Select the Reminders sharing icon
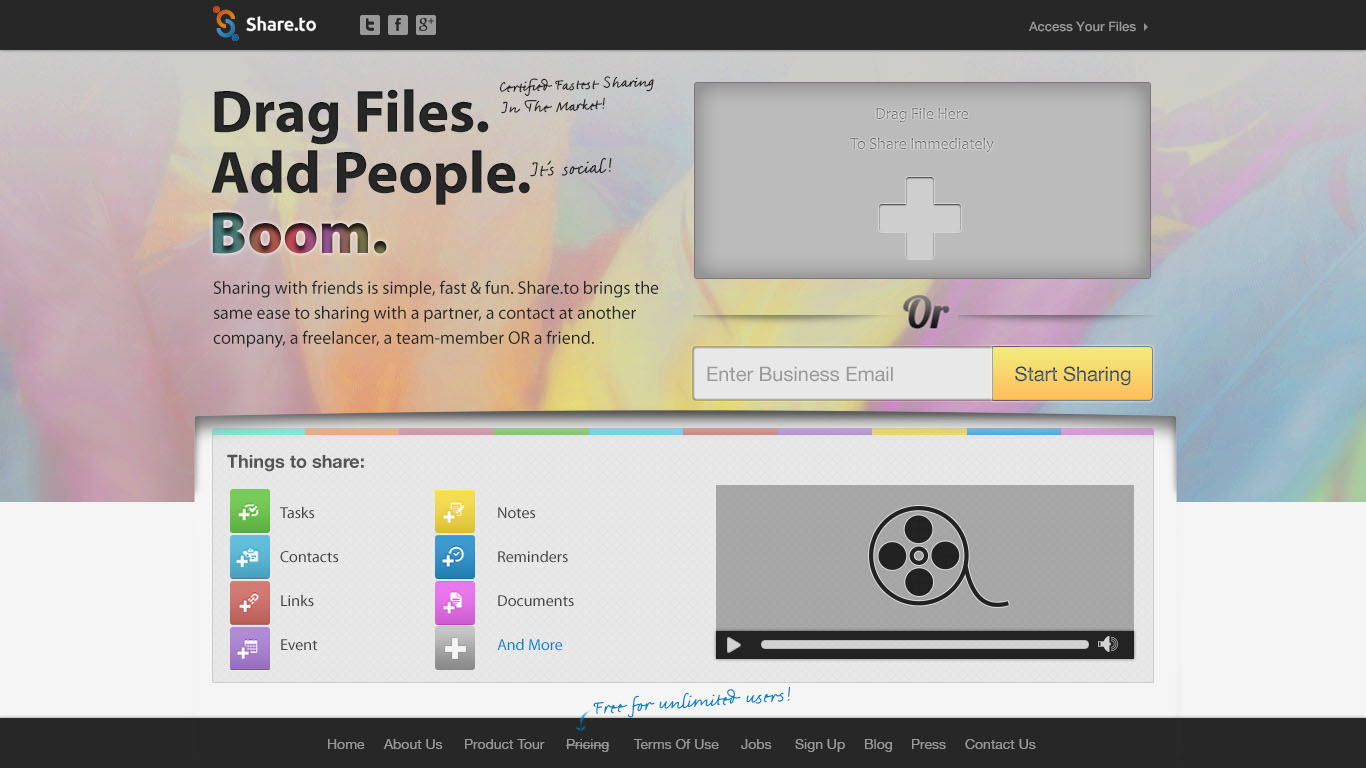Image resolution: width=1366 pixels, height=768 pixels. pos(455,557)
